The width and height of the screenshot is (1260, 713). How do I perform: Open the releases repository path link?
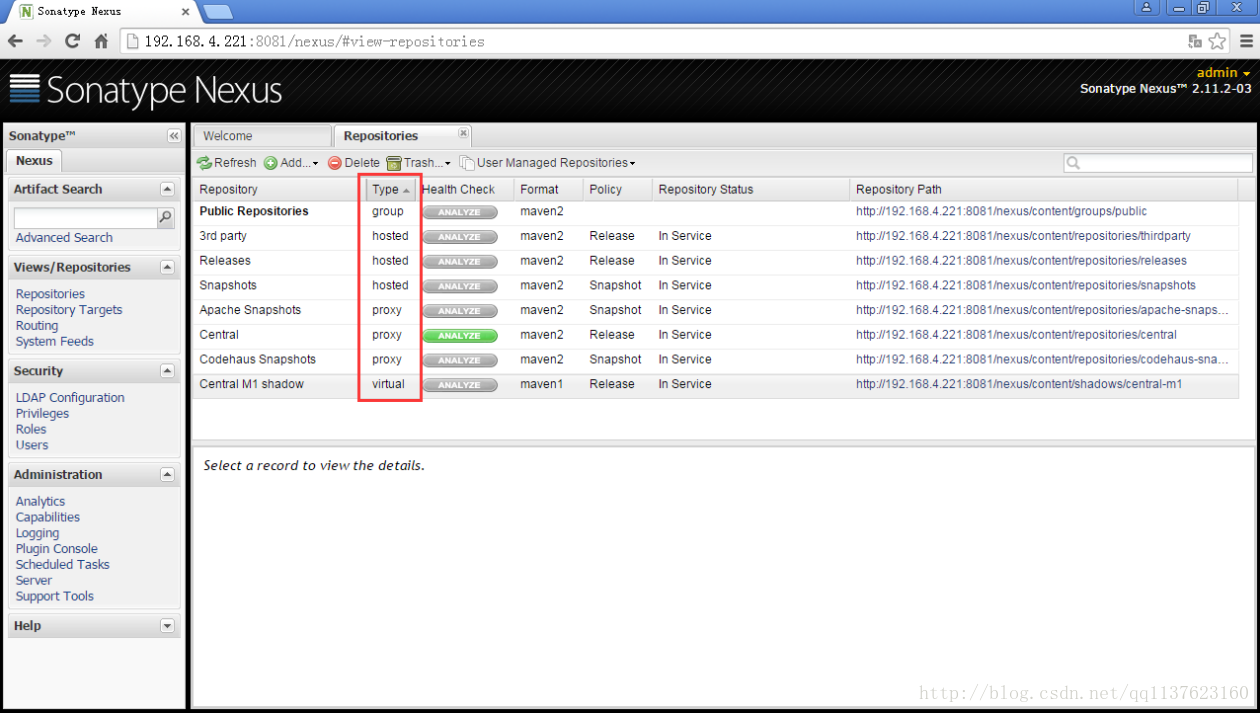pyautogui.click(x=1021, y=261)
